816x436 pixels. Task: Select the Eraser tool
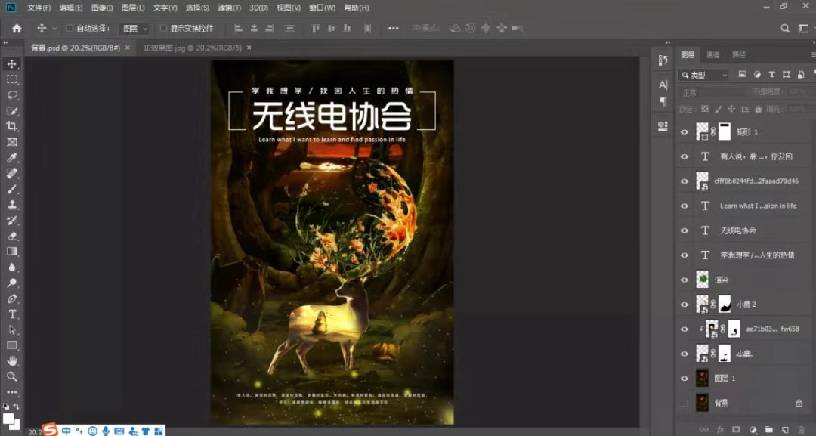click(x=12, y=236)
